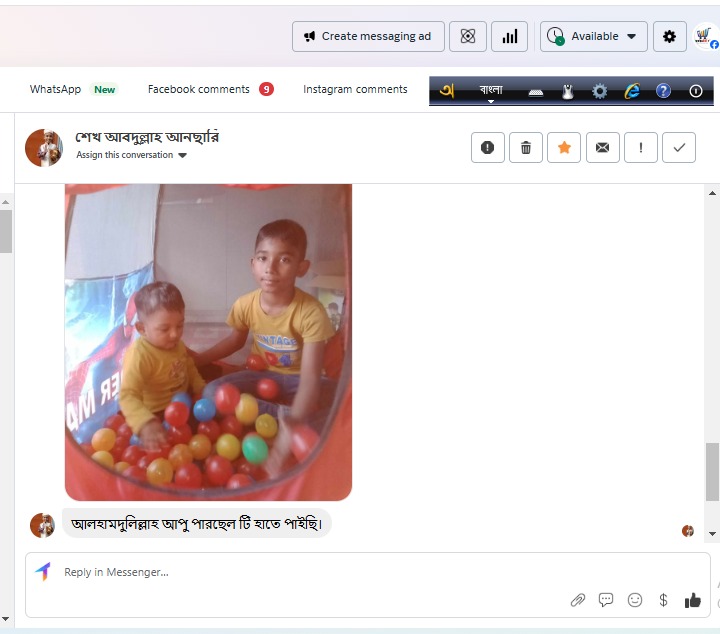Send a thumbs up like
The height and width of the screenshot is (634, 720).
692,600
